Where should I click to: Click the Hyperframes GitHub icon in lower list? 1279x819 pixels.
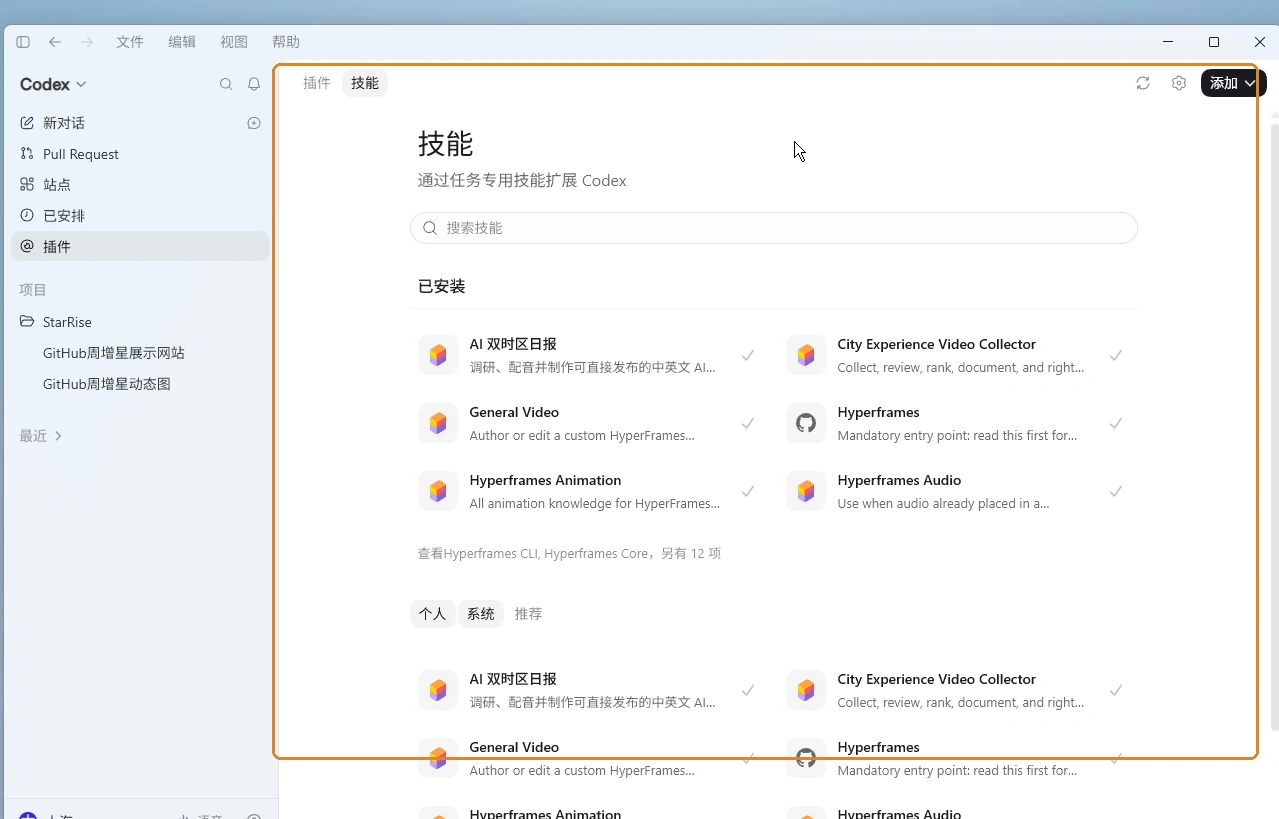806,758
